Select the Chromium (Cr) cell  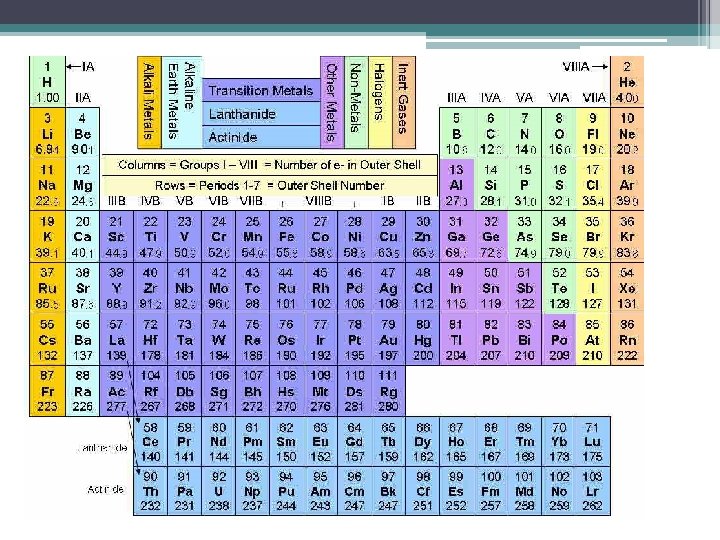tap(219, 236)
